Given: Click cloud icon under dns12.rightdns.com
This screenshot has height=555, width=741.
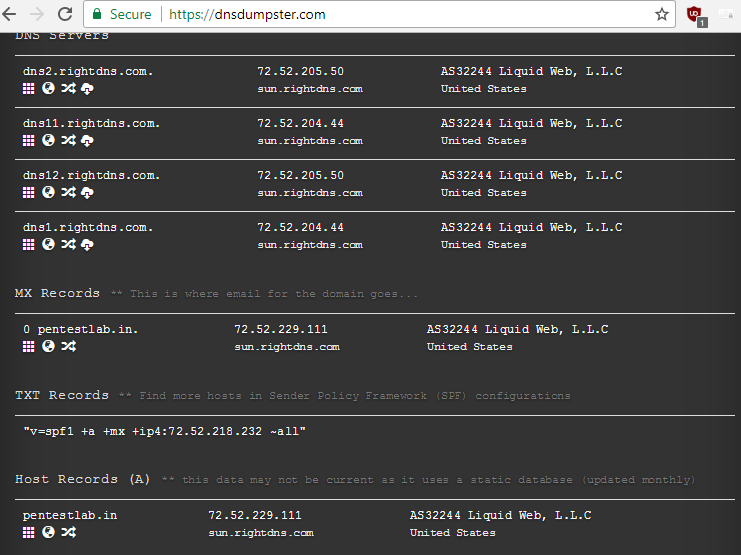Looking at the screenshot, I should (x=87, y=192).
